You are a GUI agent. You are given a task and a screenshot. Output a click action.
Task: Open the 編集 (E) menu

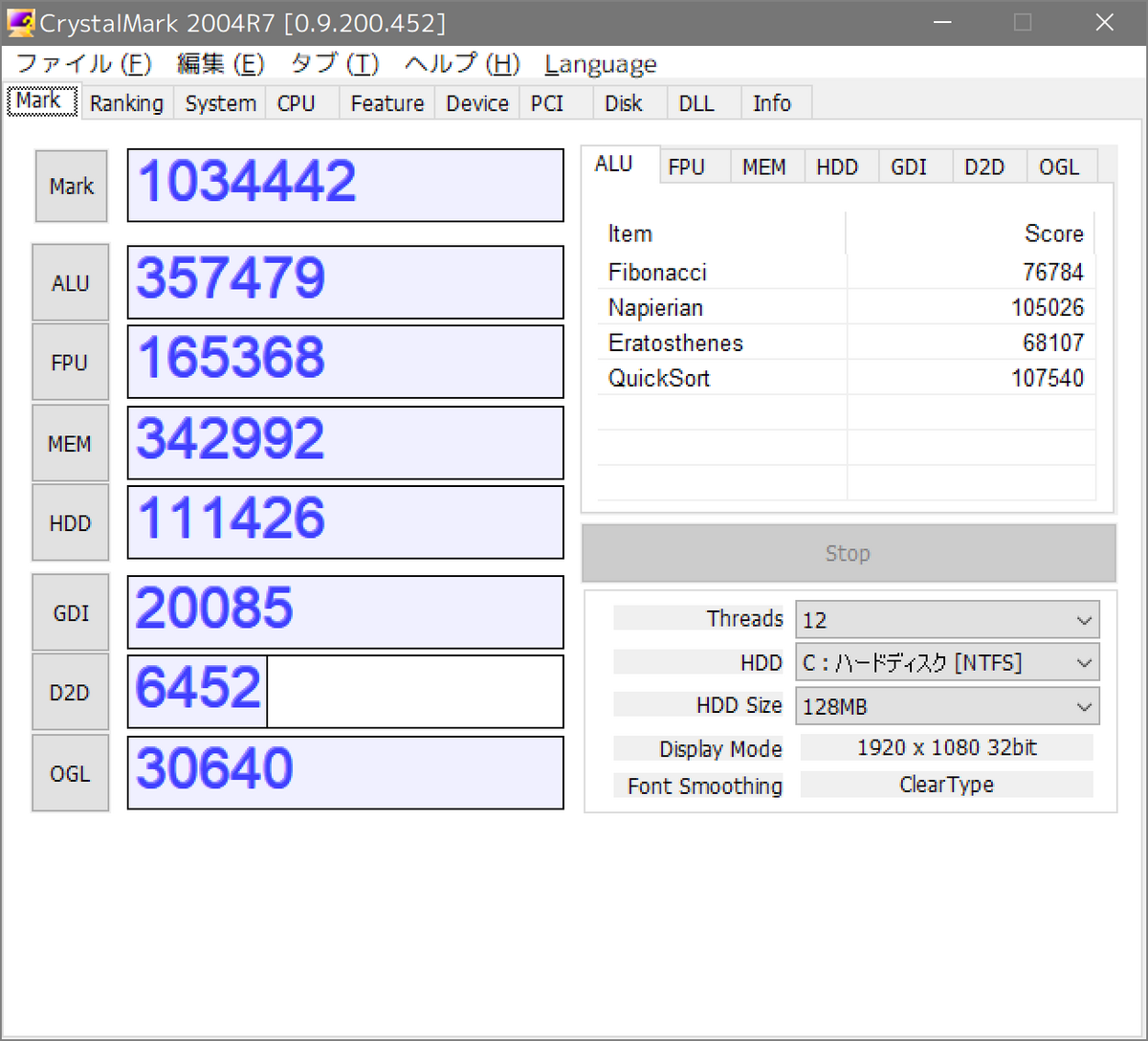click(x=220, y=64)
